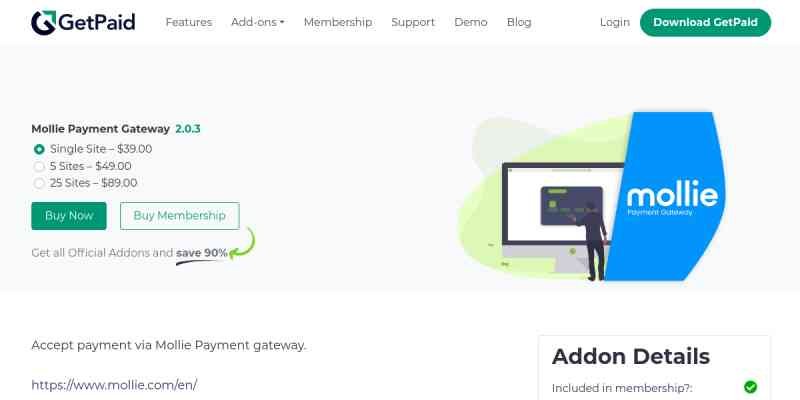
Task: Click the green checkmark beside Included in membership
Action: point(750,387)
